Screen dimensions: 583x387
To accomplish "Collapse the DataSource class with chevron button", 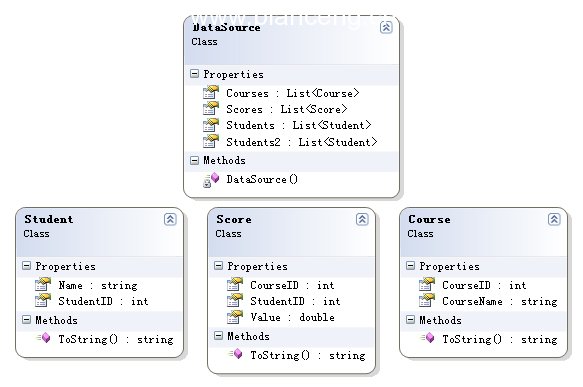I will [386, 27].
